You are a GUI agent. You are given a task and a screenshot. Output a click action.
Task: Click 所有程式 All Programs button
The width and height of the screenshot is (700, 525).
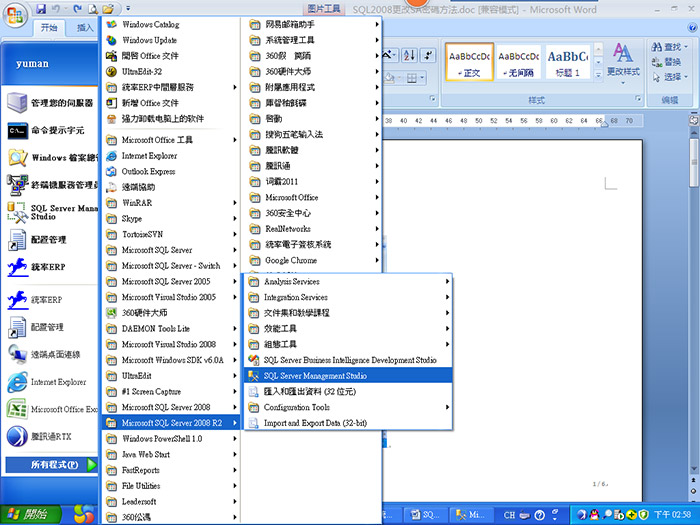click(51, 465)
